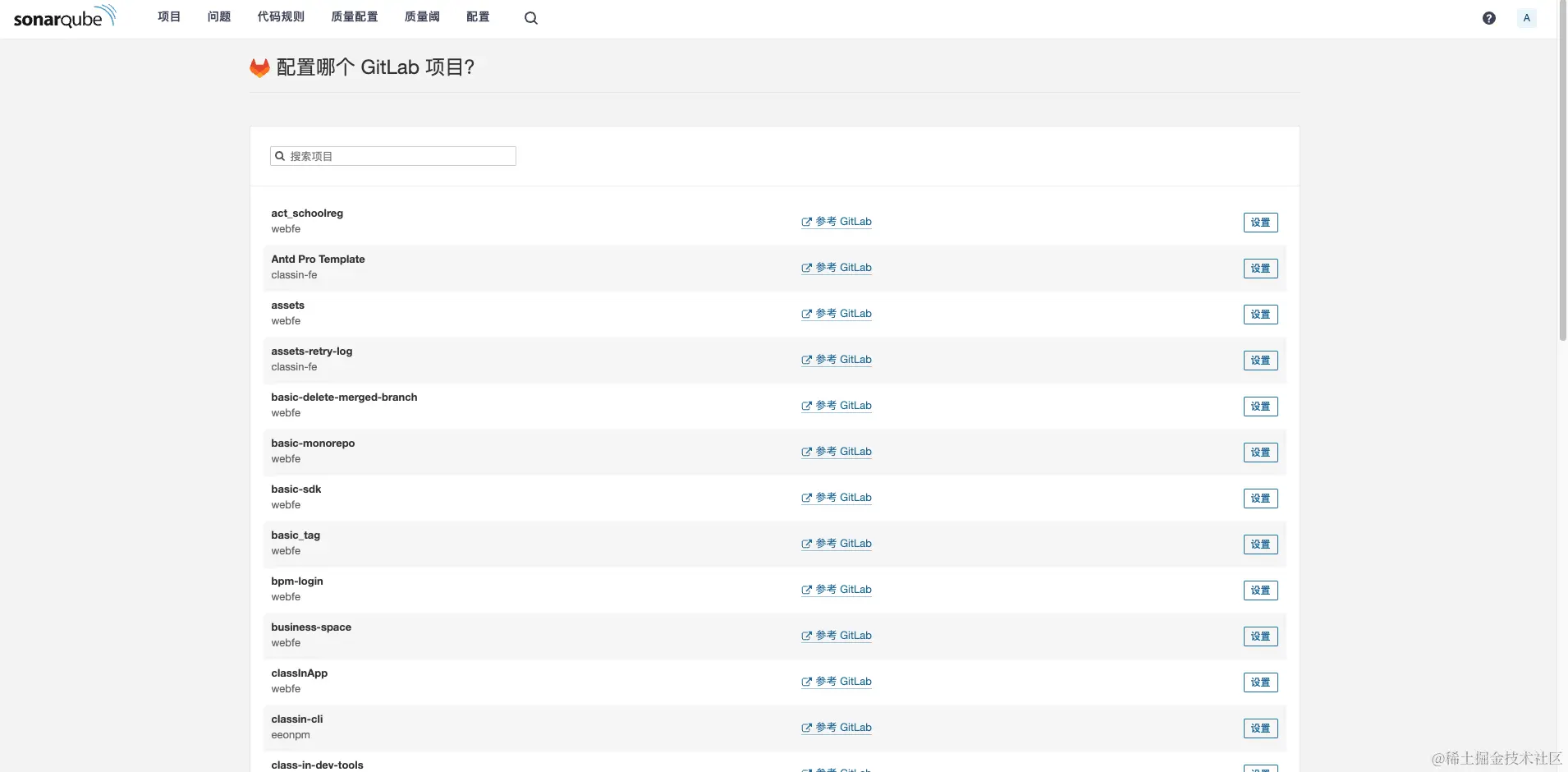The width and height of the screenshot is (1568, 772).
Task: Click the SonarQube logo
Action: coord(65,17)
